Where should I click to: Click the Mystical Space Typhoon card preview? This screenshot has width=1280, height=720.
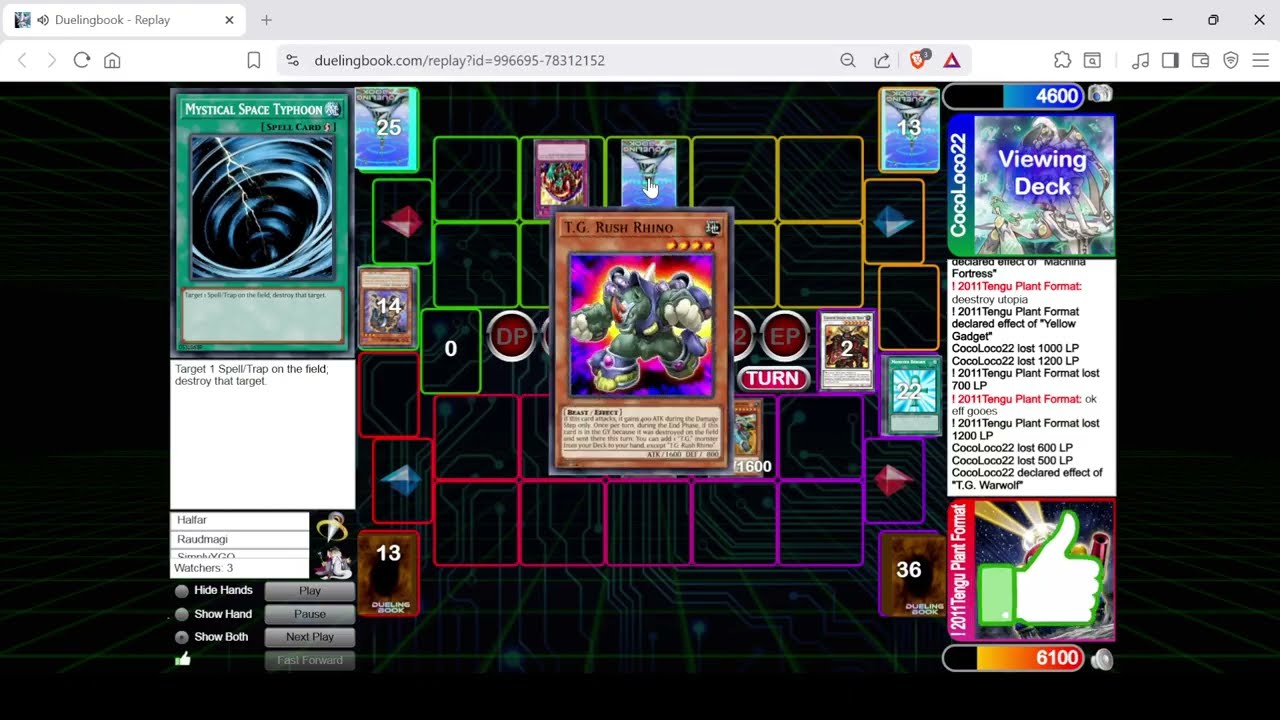(263, 223)
